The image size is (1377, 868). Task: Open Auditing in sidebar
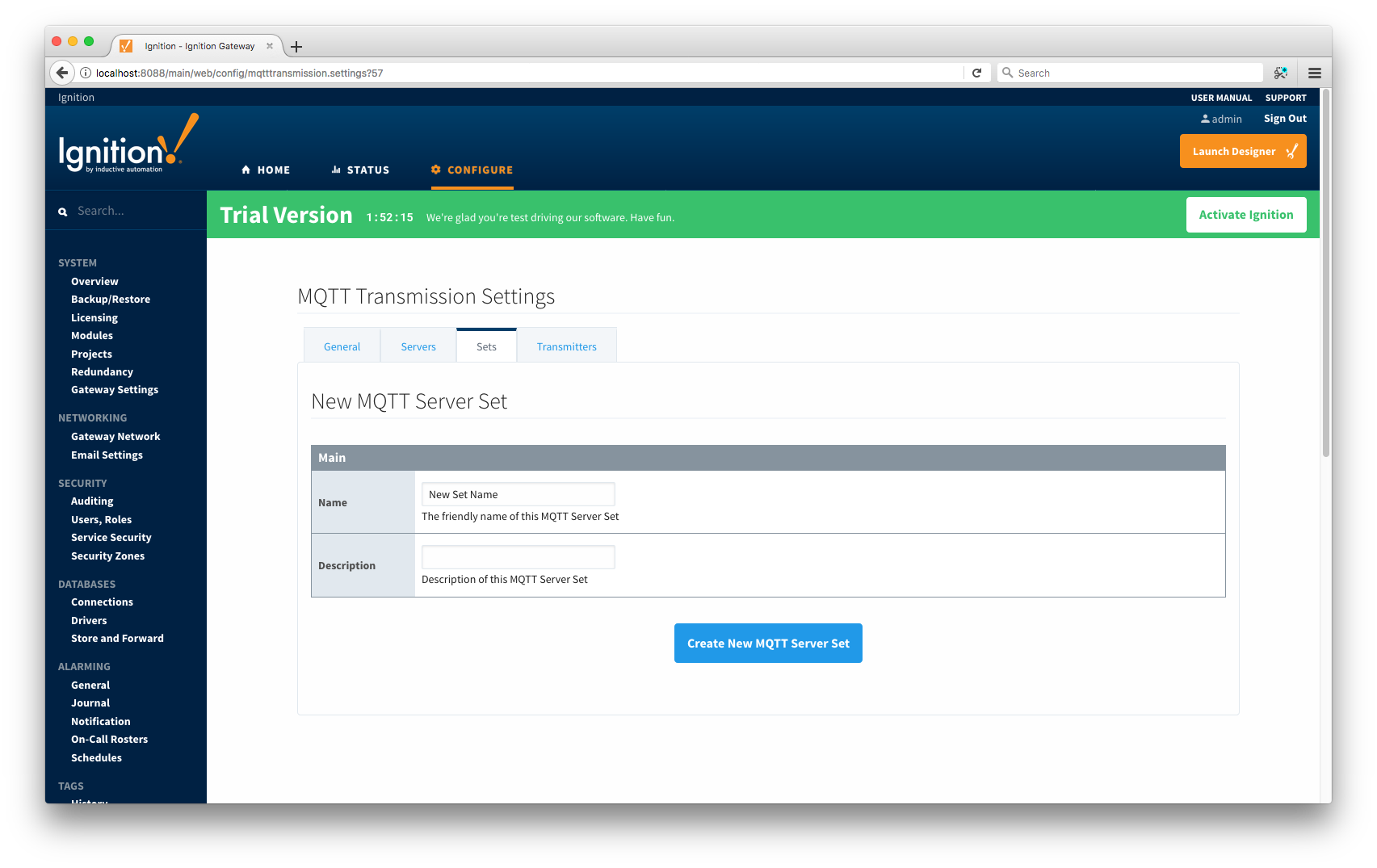click(x=92, y=501)
